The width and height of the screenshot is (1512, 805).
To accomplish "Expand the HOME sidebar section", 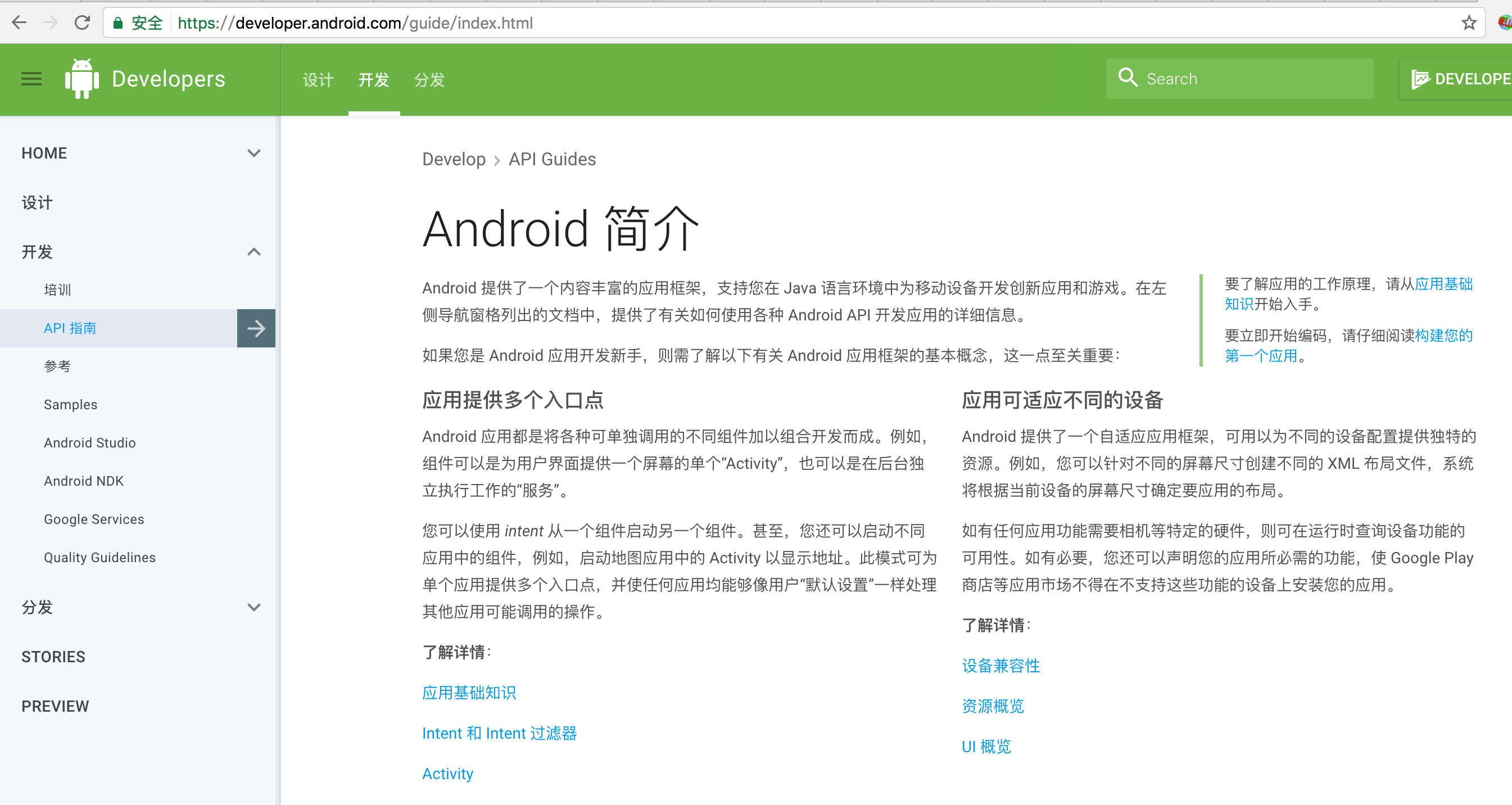I will click(x=254, y=153).
